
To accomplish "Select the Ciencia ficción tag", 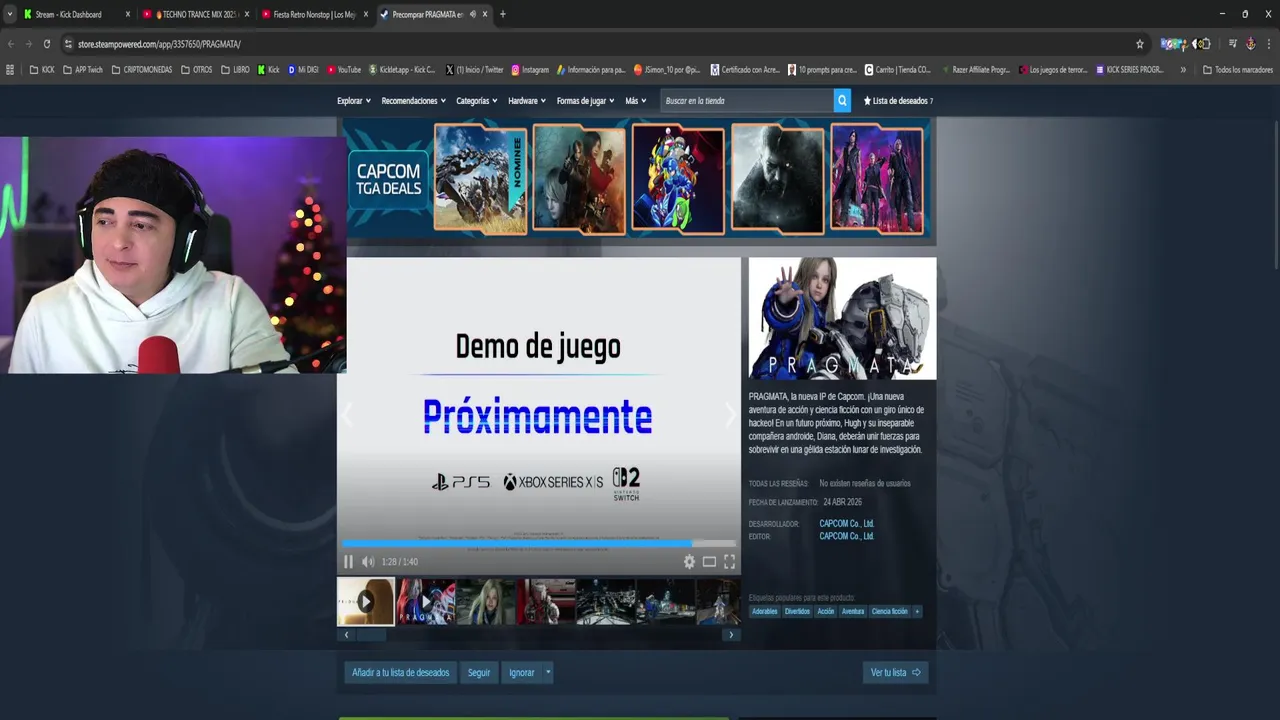I will 890,611.
